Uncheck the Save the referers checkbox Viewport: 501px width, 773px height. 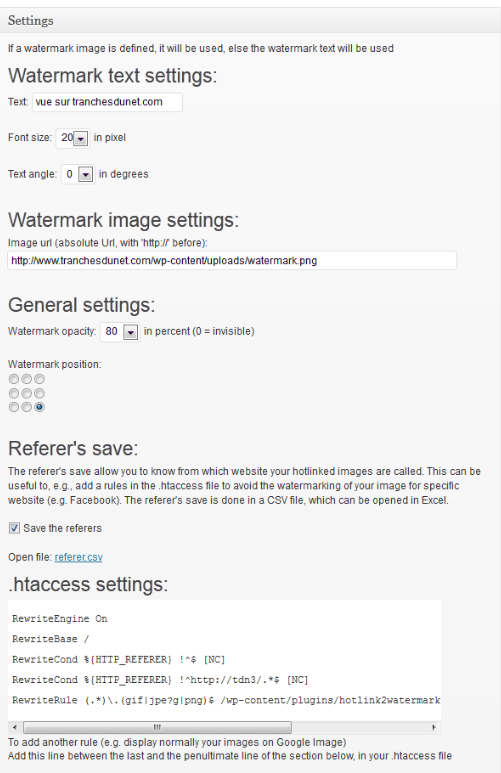(14, 528)
